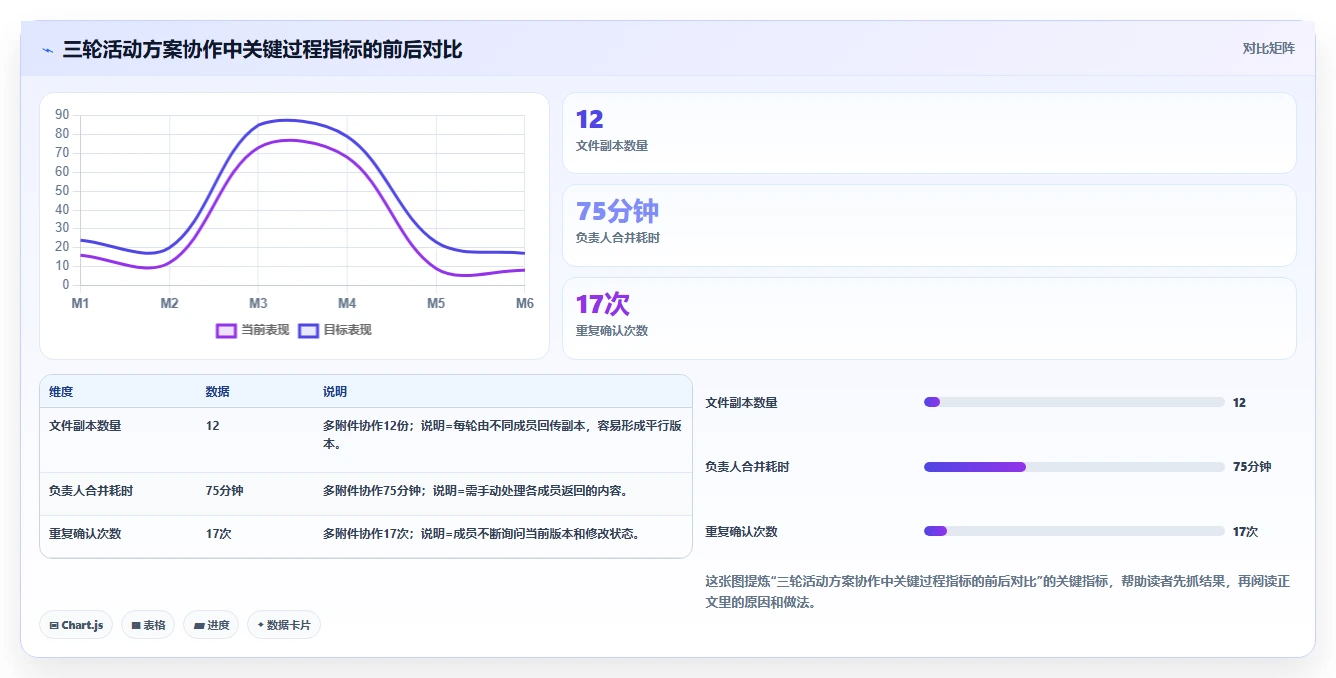Click the 对比矩阵 label in the header
Image resolution: width=1336 pixels, height=678 pixels.
pos(1268,49)
